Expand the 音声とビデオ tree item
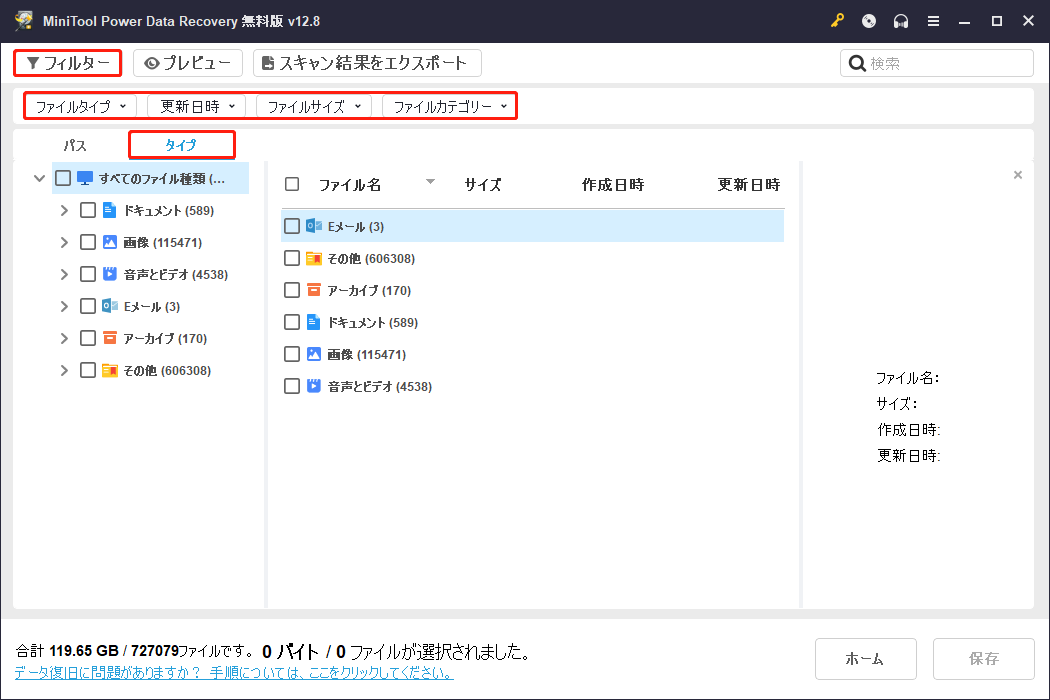The height and width of the screenshot is (700, 1050). point(64,273)
